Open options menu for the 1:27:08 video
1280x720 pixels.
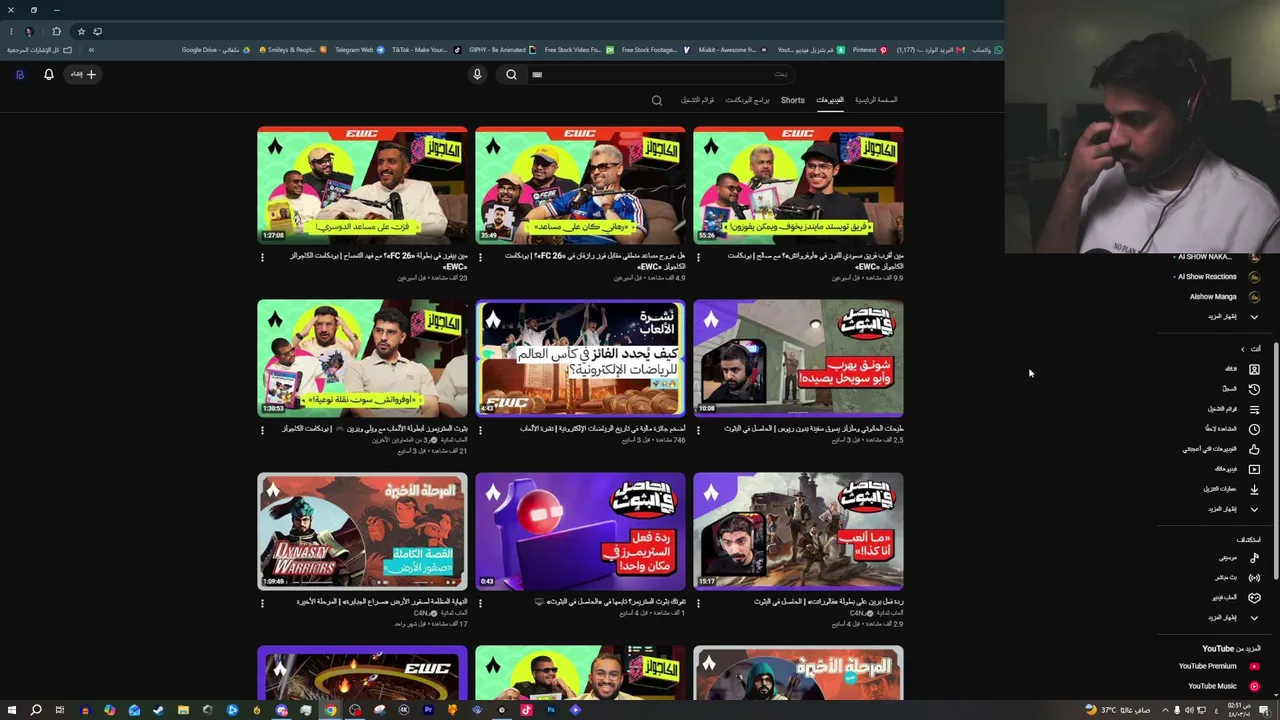[x=263, y=257]
